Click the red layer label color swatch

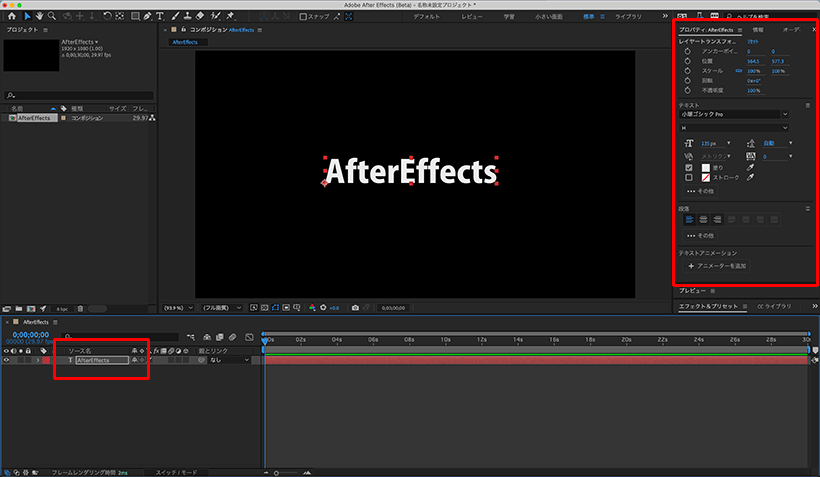point(46,360)
